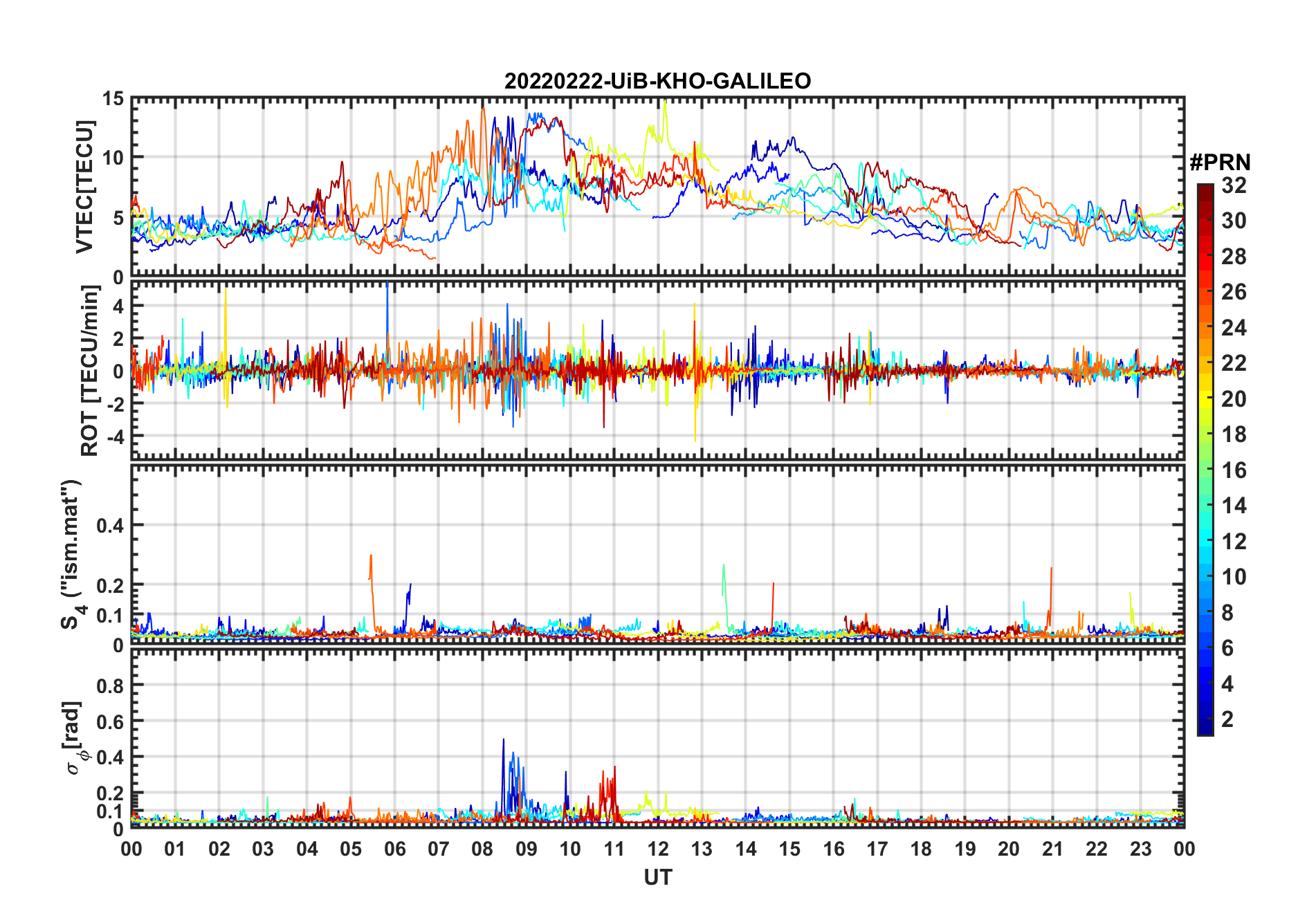Click colorbar tick label 2

pos(1227,719)
